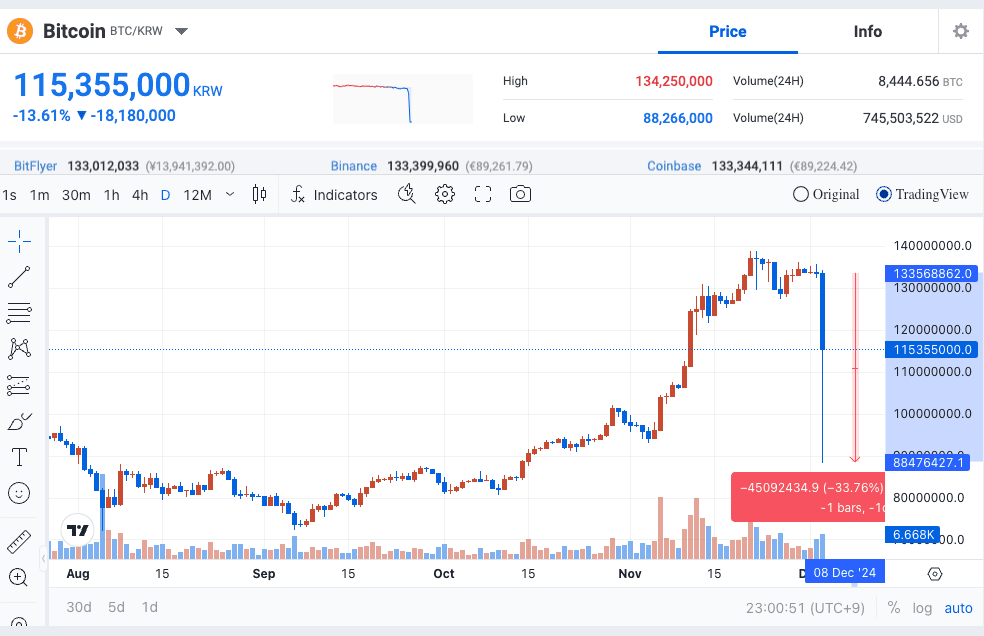Select the 30m interval
This screenshot has width=984, height=636.
[x=76, y=195]
